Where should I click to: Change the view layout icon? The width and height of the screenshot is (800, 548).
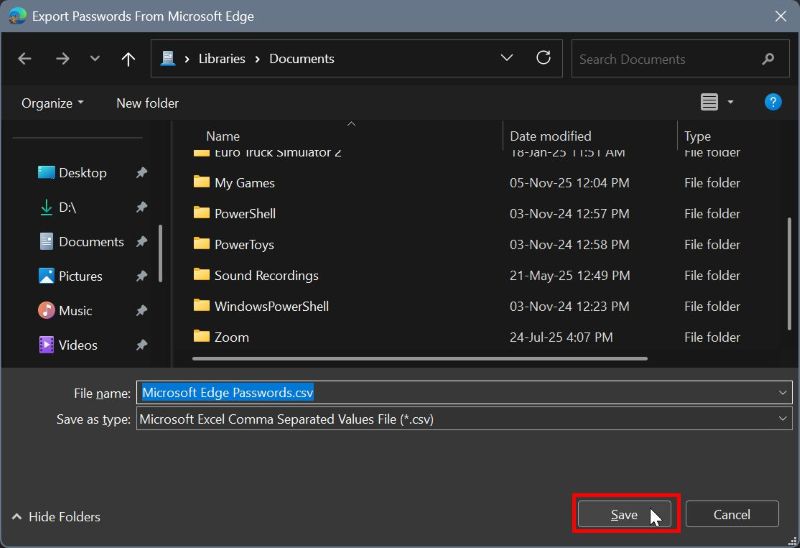(709, 102)
